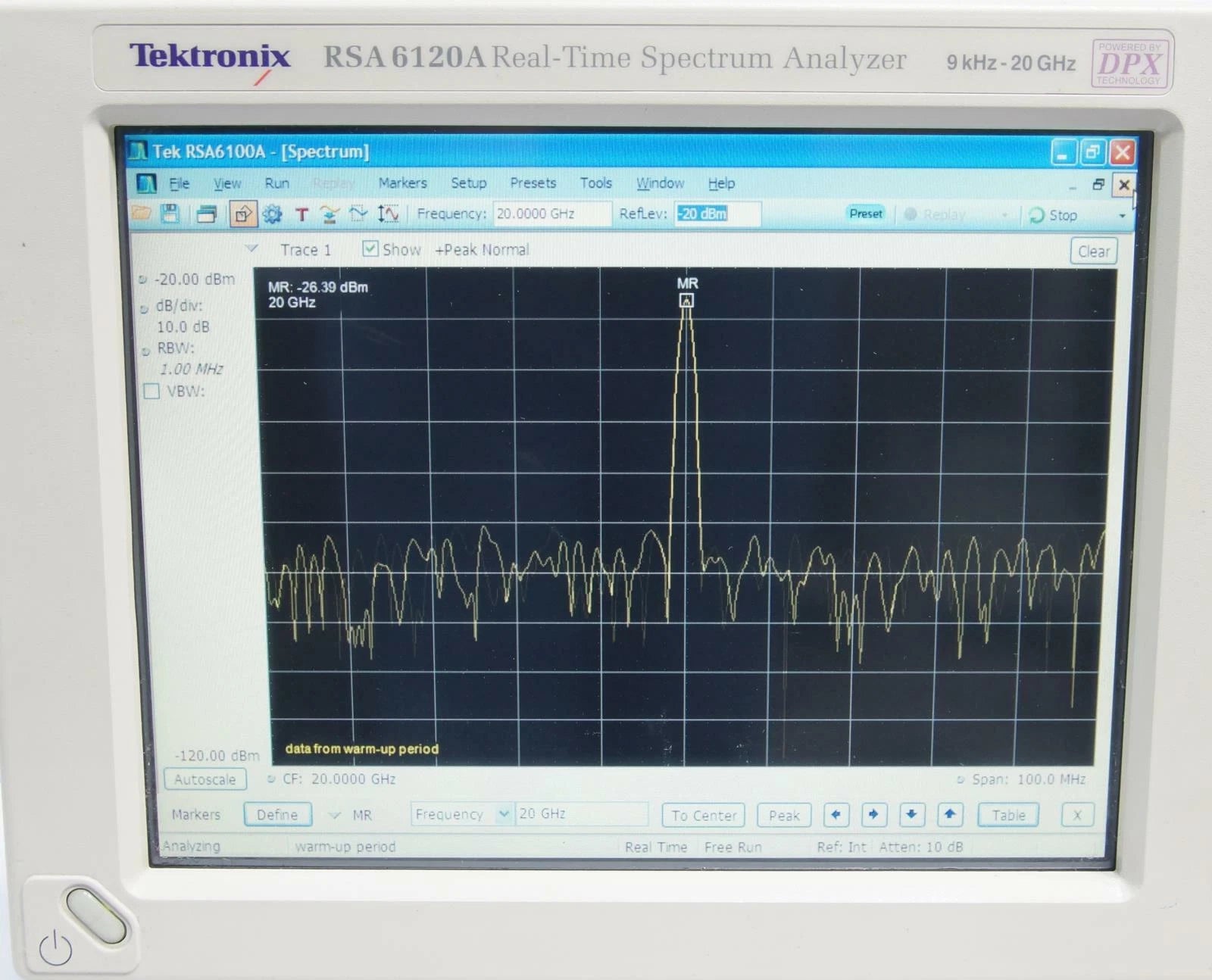The height and width of the screenshot is (980, 1212).
Task: Move marker to next lower peak arrow
Action: tap(911, 814)
